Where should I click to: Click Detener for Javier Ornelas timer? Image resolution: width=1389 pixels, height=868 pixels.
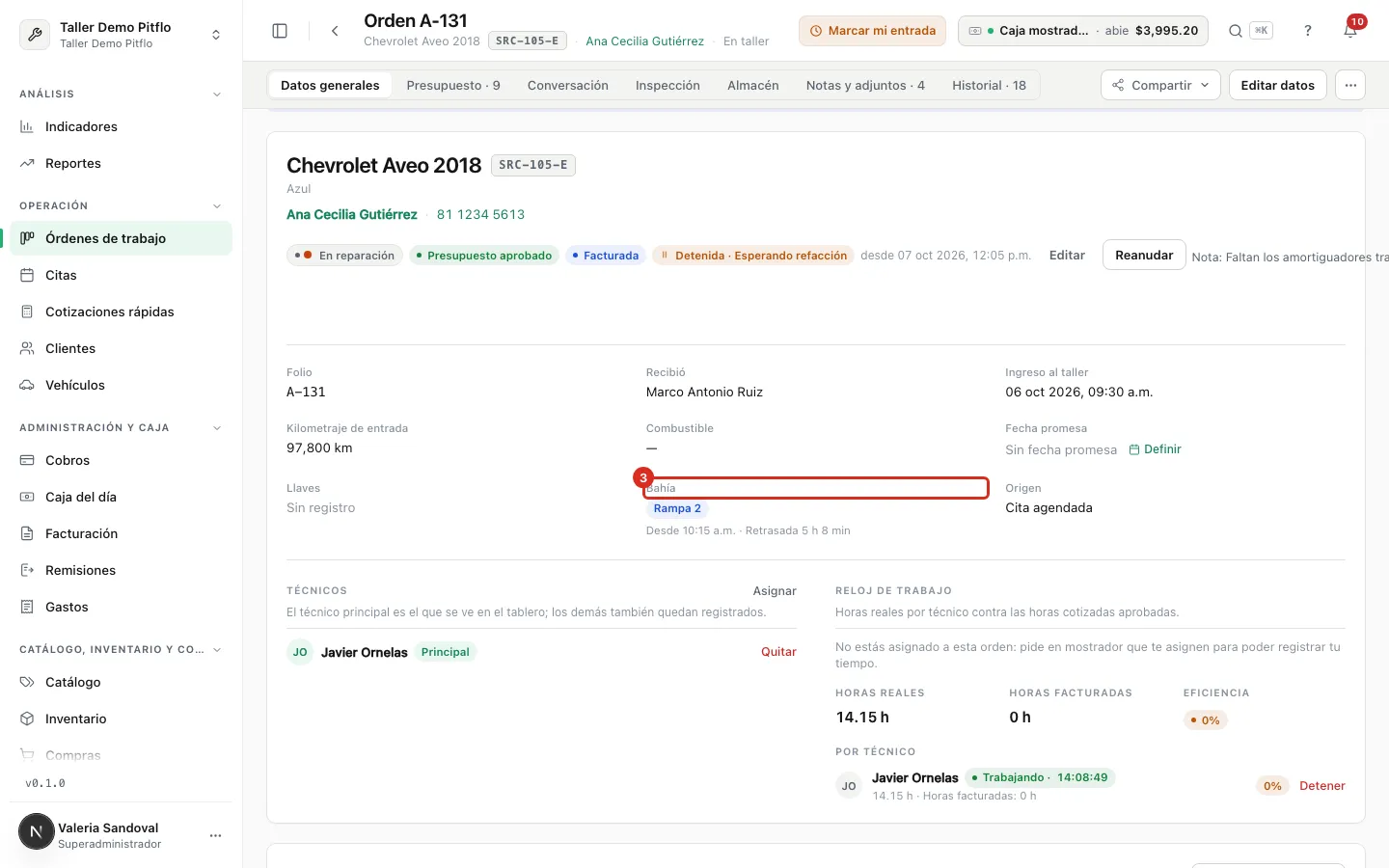coord(1321,786)
